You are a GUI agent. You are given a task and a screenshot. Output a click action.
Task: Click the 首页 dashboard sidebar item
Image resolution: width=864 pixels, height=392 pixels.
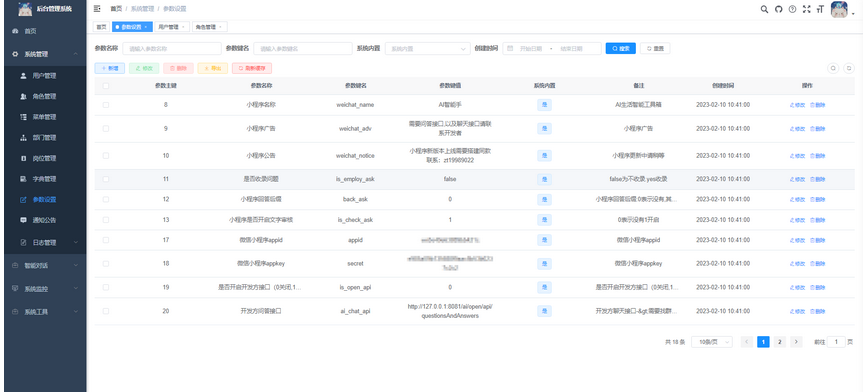tap(45, 31)
